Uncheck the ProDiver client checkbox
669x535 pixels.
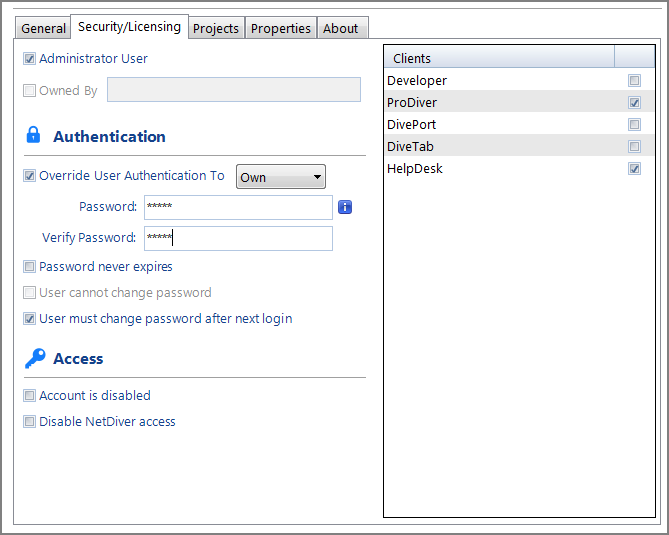click(634, 103)
